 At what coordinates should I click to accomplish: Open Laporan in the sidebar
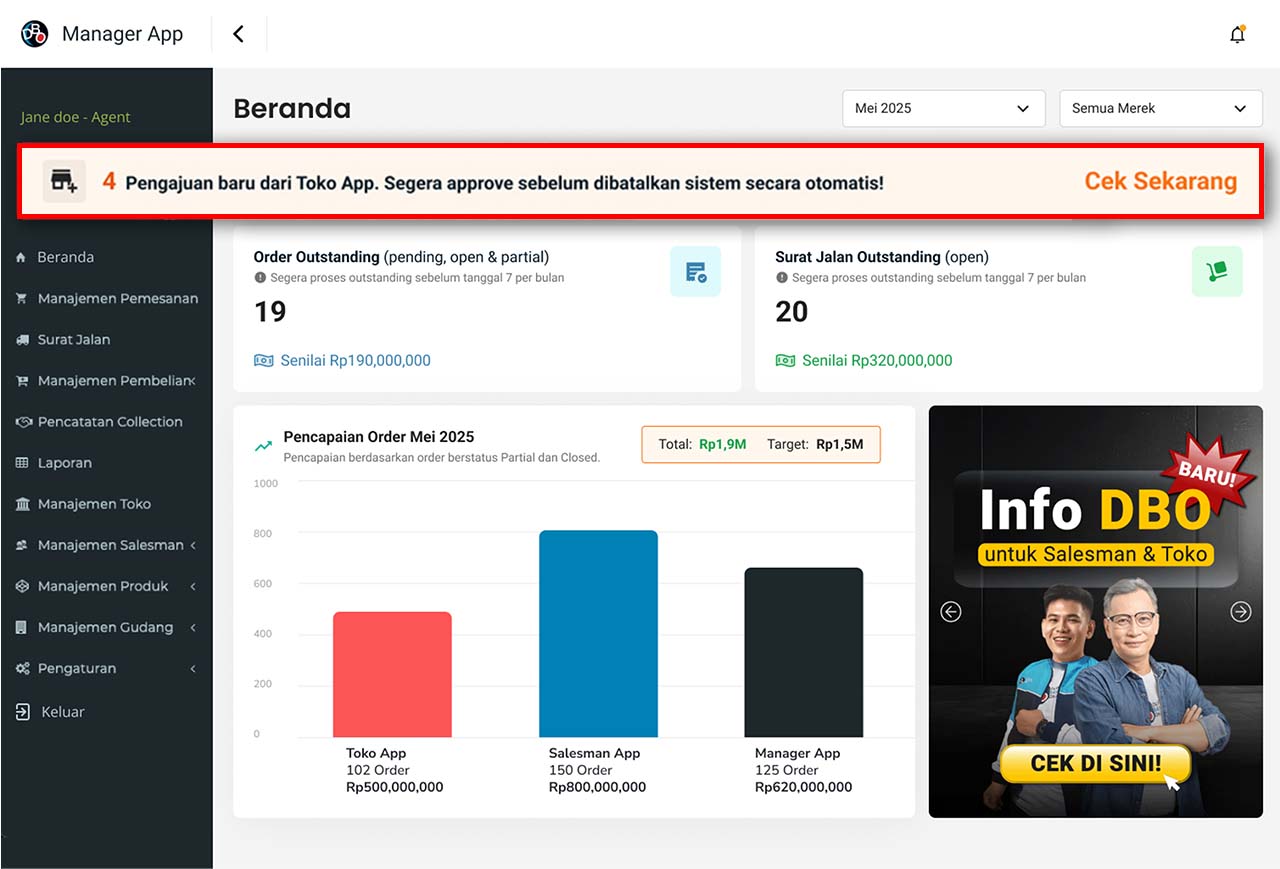pos(64,463)
